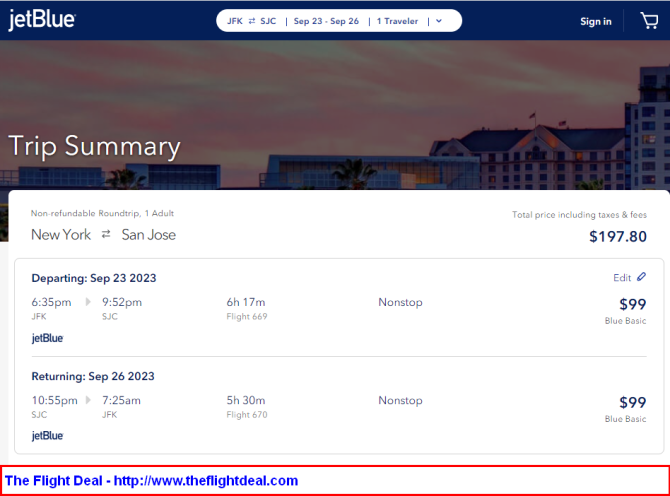
Task: Click the 6:35pm departure time
Action: coord(51,302)
